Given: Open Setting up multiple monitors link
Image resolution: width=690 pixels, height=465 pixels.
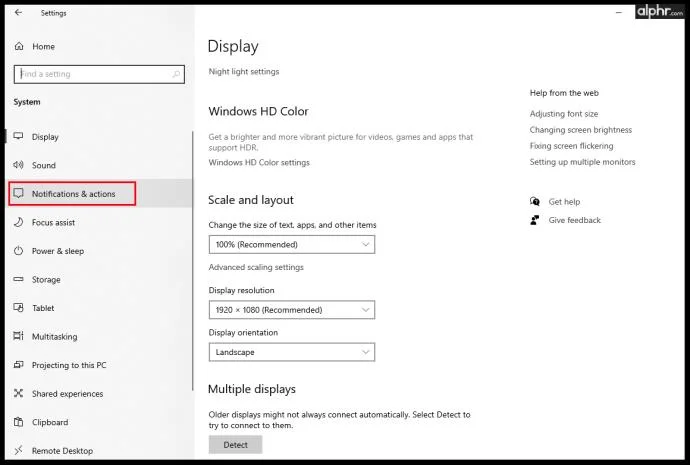Looking at the screenshot, I should (583, 162).
